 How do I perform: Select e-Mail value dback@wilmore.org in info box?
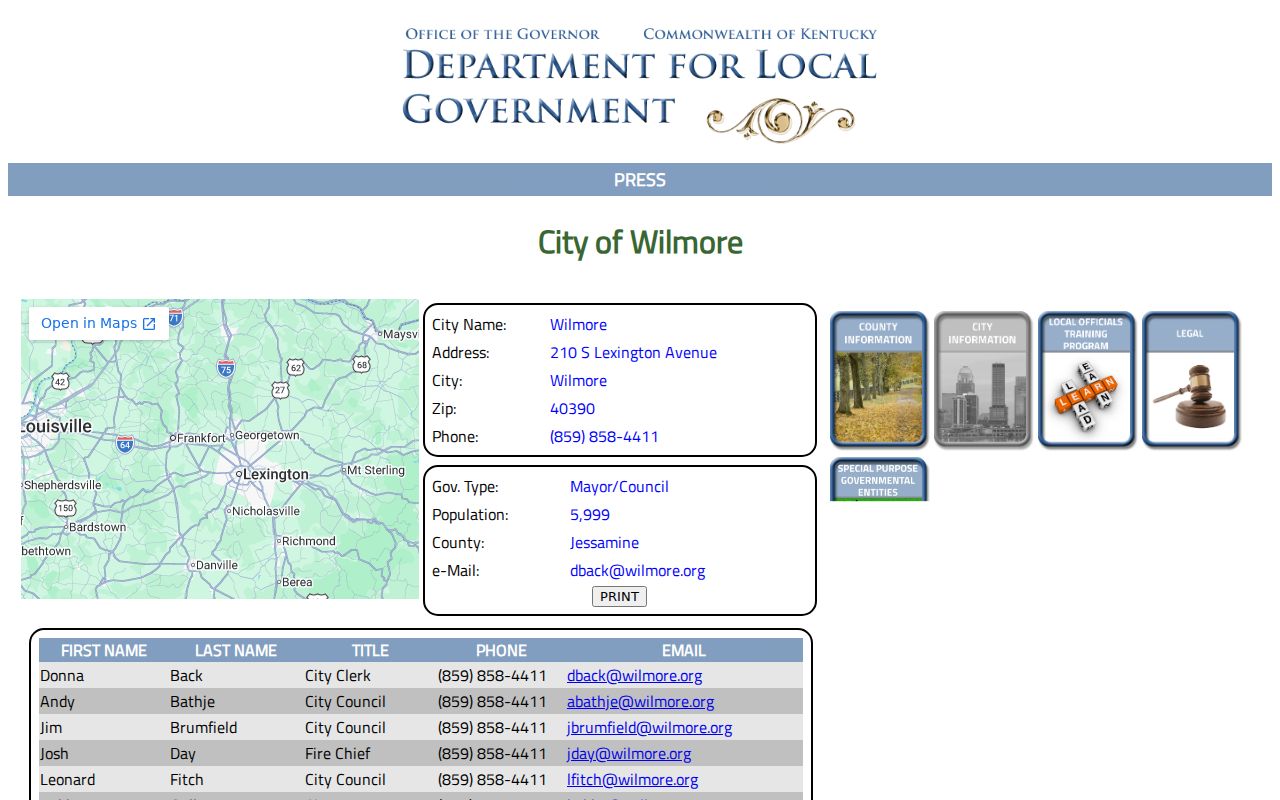pyautogui.click(x=637, y=571)
